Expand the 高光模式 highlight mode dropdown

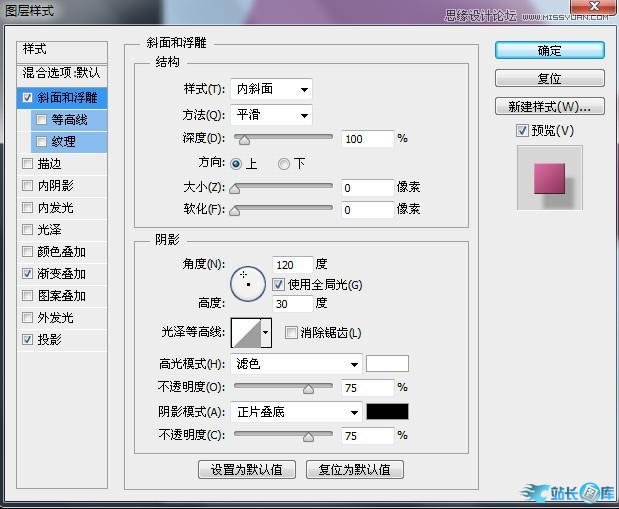(x=296, y=364)
